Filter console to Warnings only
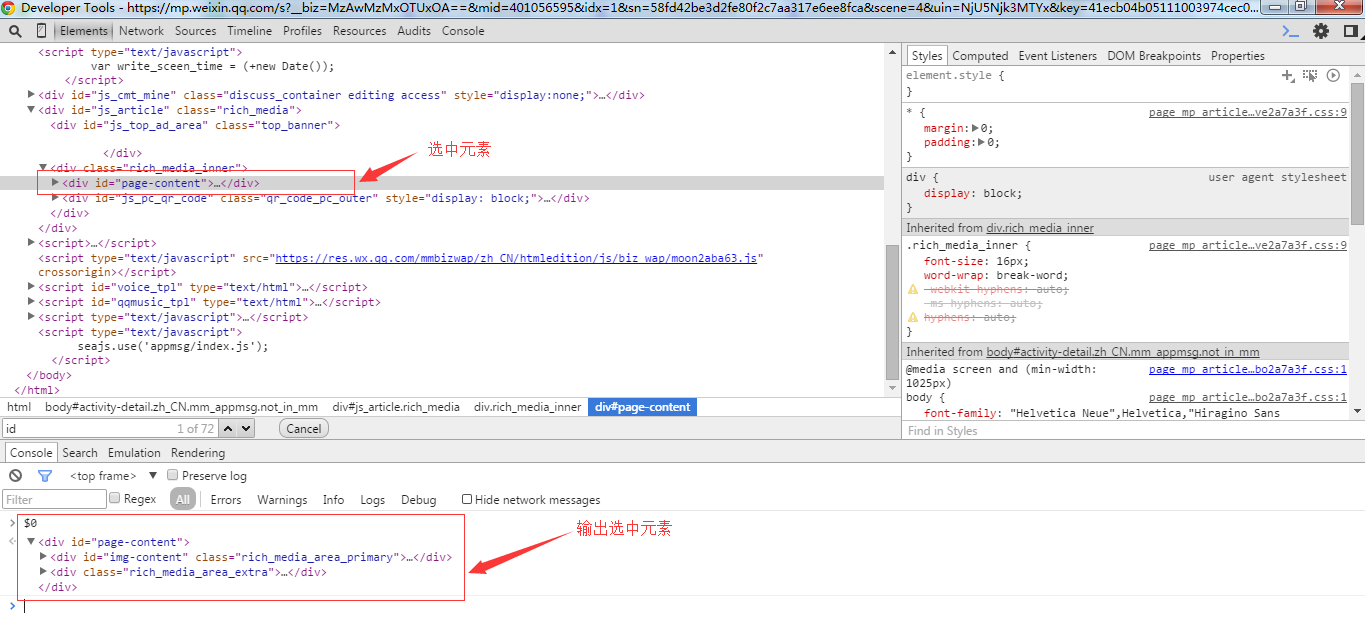Viewport: 1365px width, 620px height. 282,499
